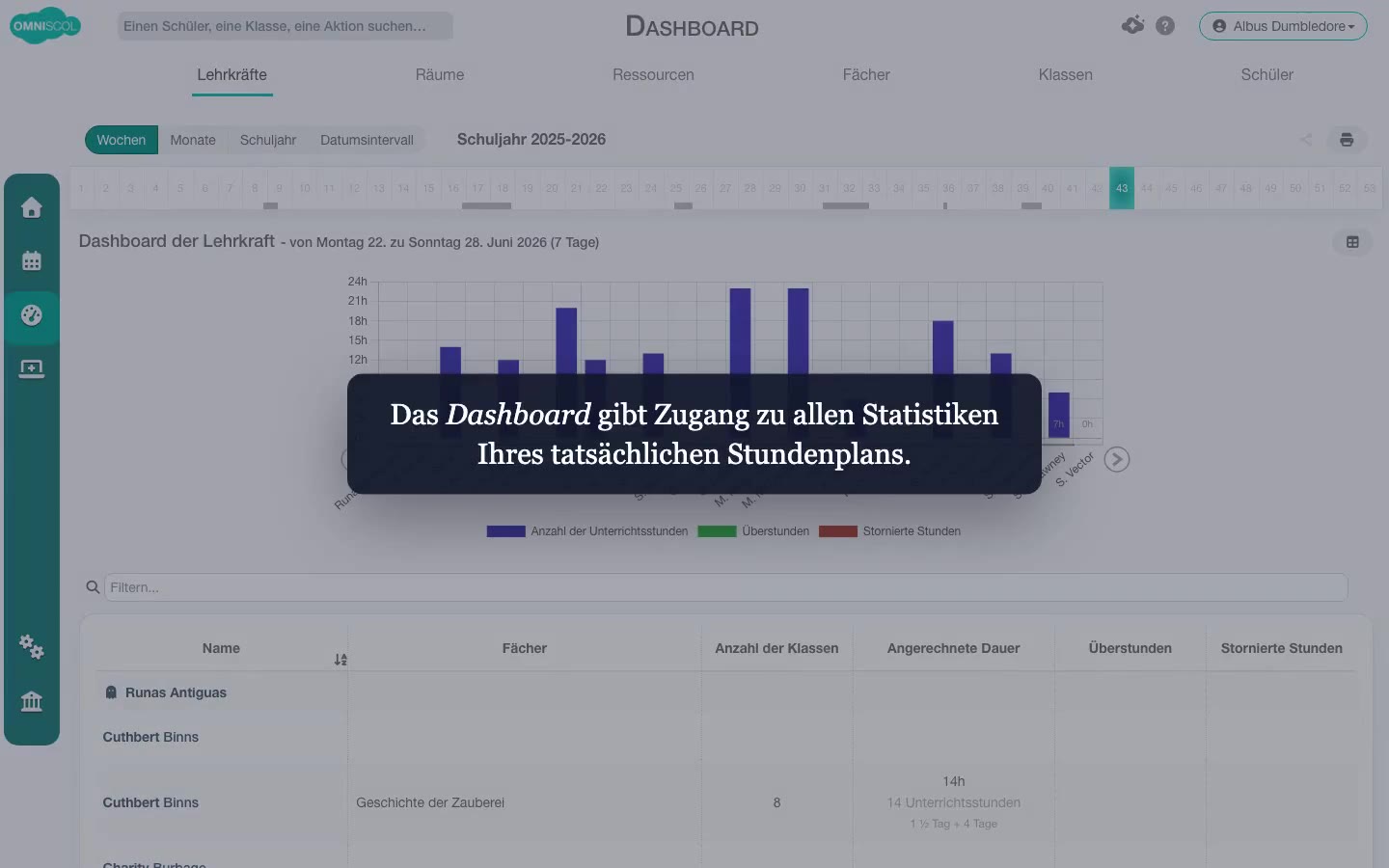Image resolution: width=1389 pixels, height=868 pixels.
Task: Click the red Stornierte Stunden swatch
Action: click(838, 531)
